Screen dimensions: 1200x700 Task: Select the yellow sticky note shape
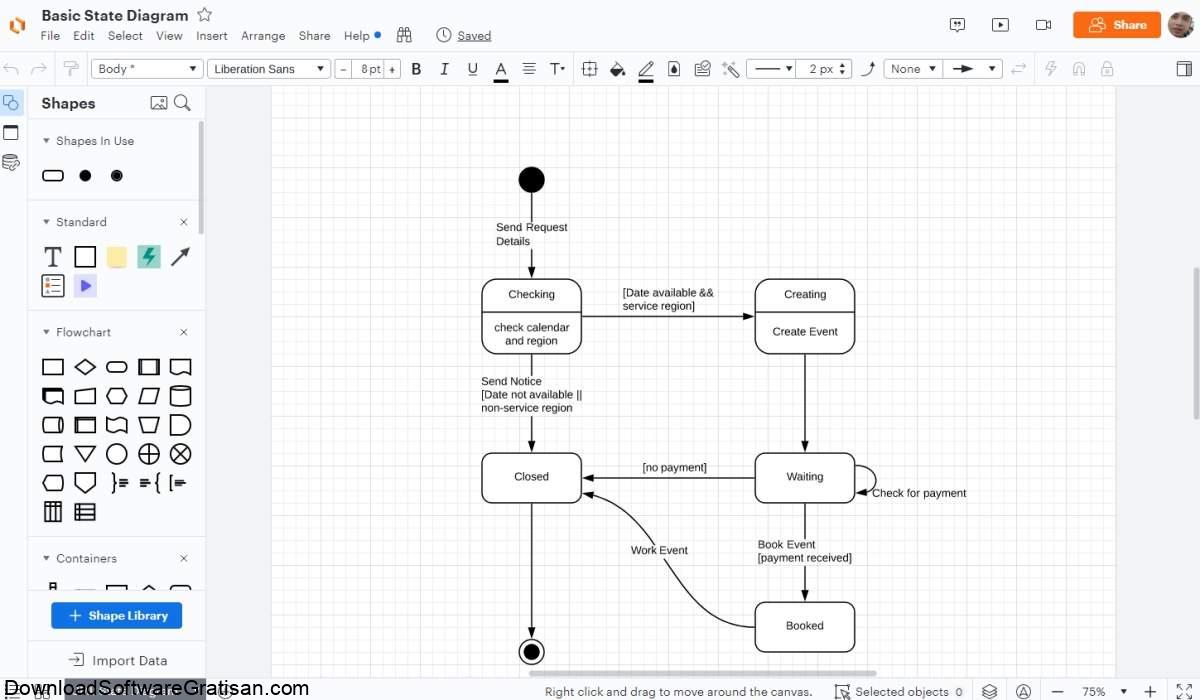click(117, 257)
